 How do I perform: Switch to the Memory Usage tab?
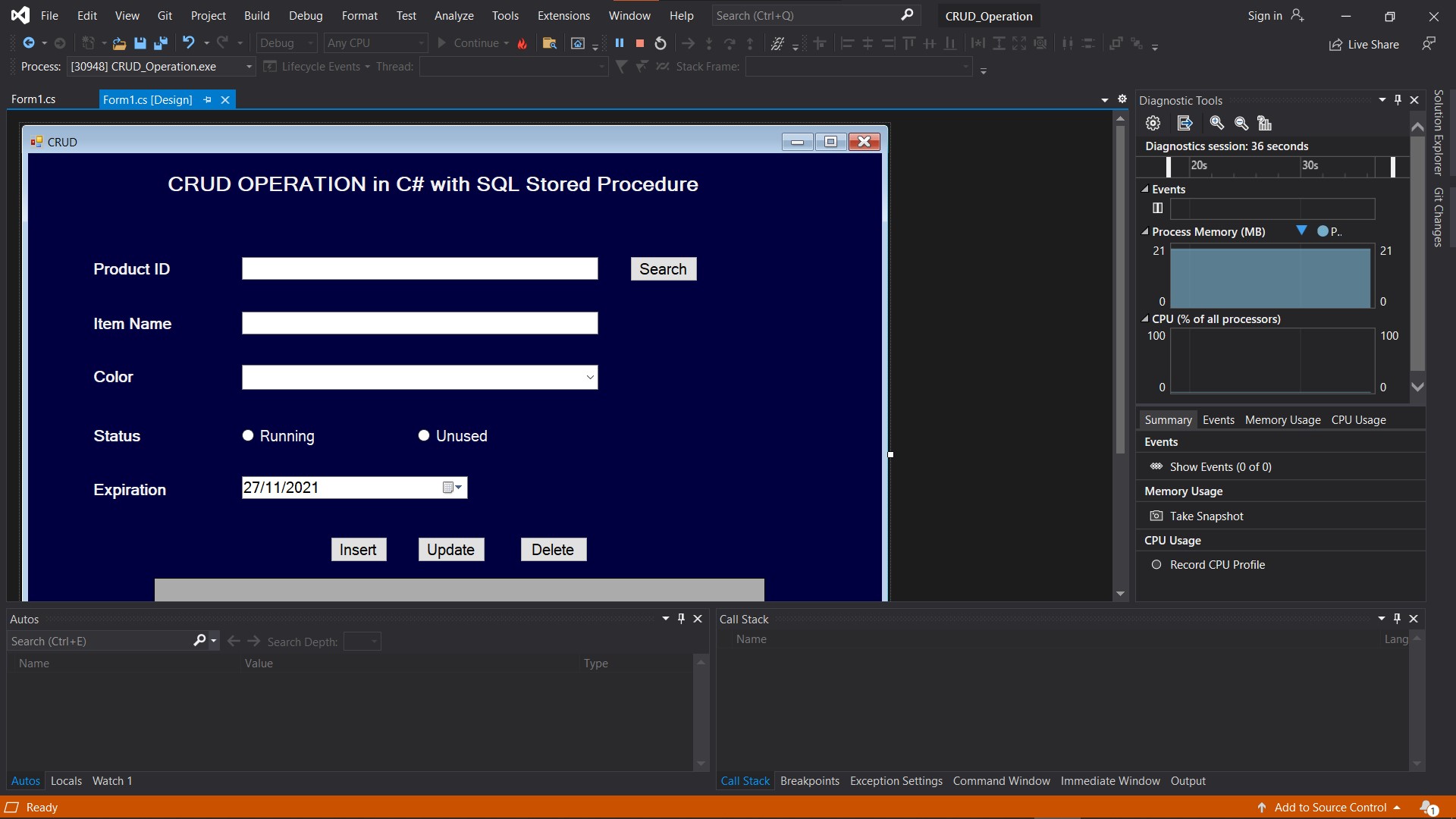pos(1282,419)
